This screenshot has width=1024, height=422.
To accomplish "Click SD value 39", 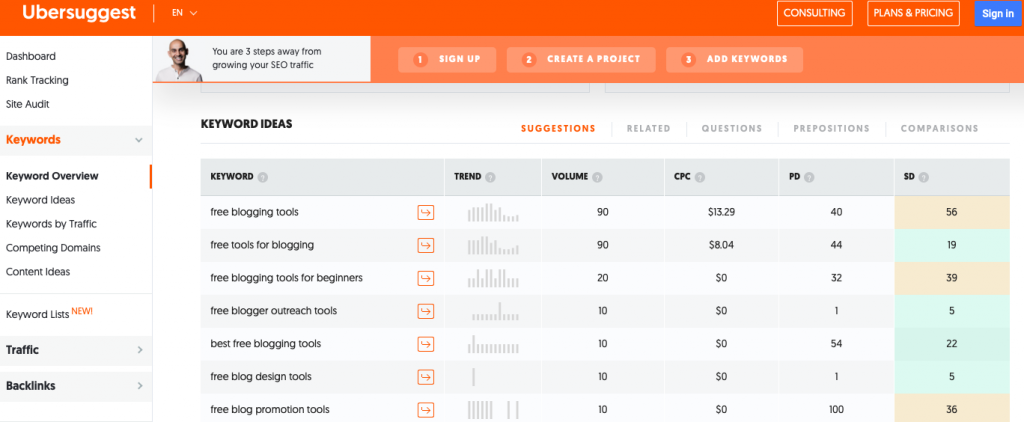I will (952, 278).
